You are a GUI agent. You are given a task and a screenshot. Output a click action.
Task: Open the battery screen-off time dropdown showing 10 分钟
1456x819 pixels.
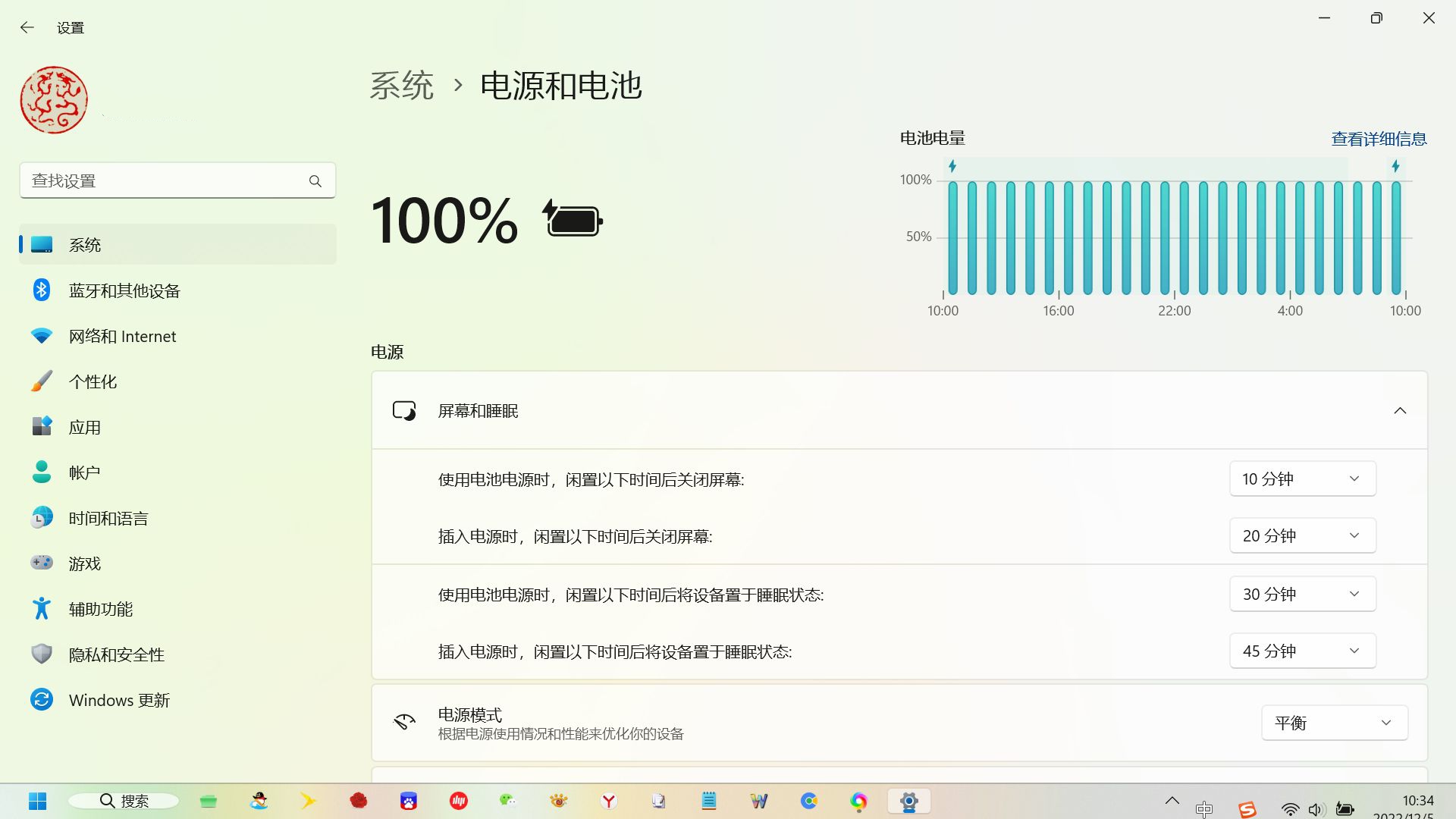[1301, 479]
